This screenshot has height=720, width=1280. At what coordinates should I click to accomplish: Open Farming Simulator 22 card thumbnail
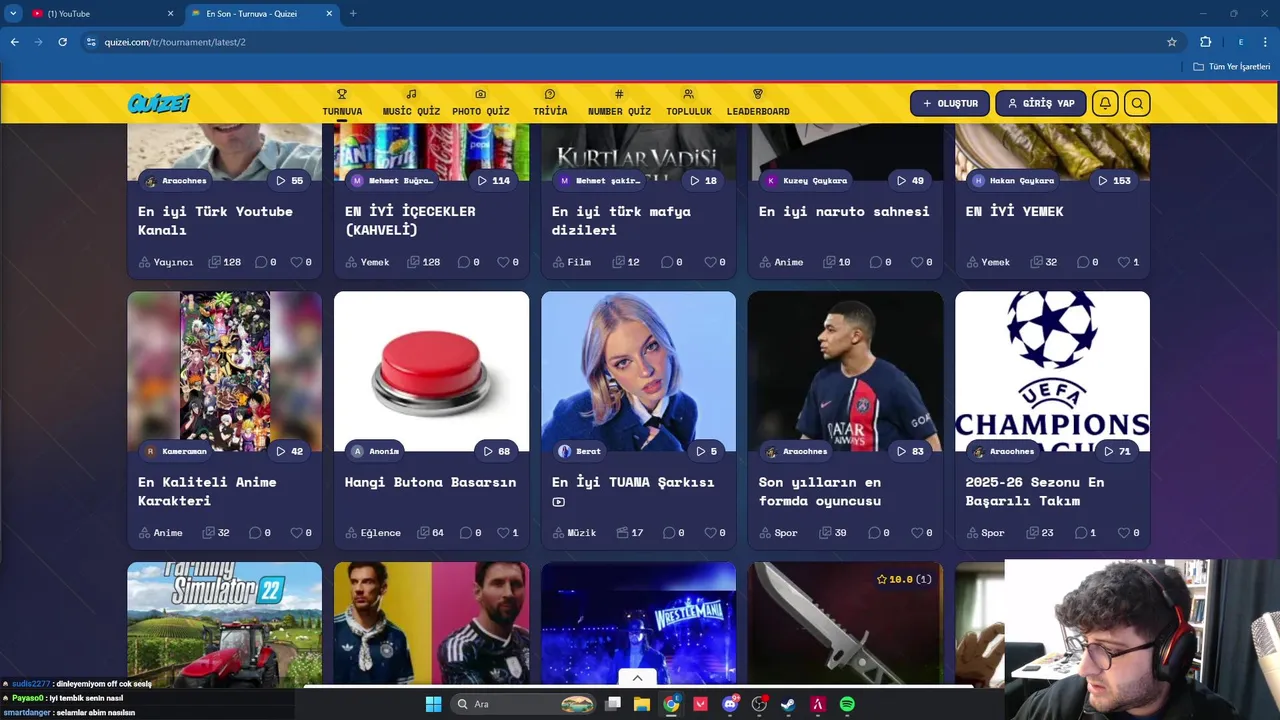(225, 623)
